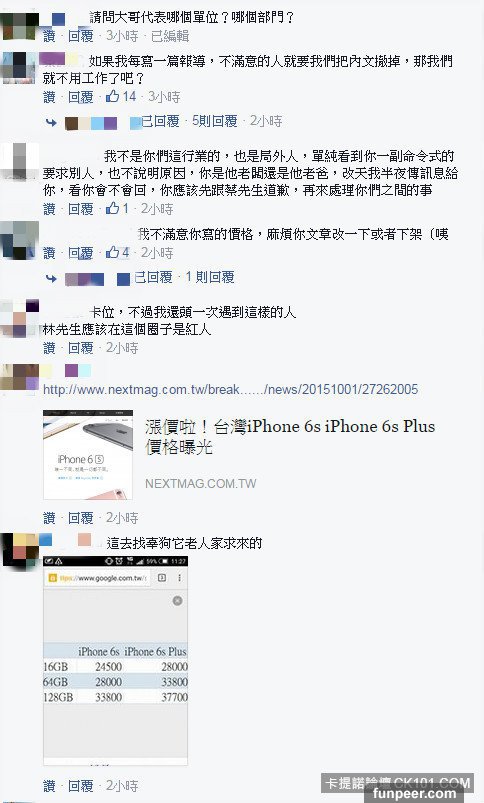Click the google.com.tw address bar in the screenshot
Image resolution: width=484 pixels, height=803 pixels.
97,578
